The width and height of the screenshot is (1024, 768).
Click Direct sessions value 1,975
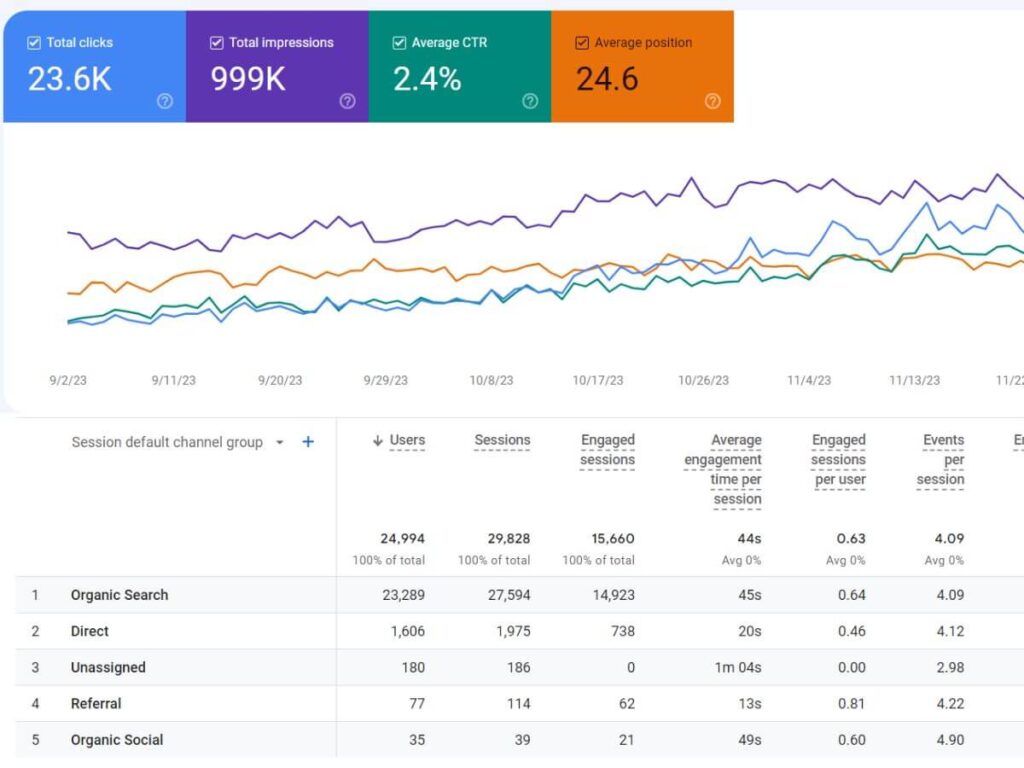pyautogui.click(x=513, y=632)
